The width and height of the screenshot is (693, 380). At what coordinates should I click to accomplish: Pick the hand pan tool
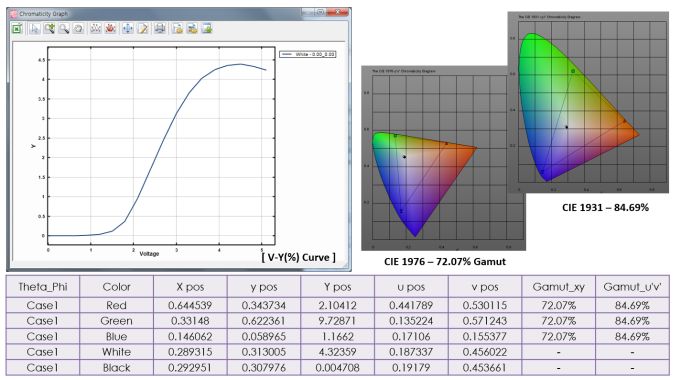tap(78, 29)
